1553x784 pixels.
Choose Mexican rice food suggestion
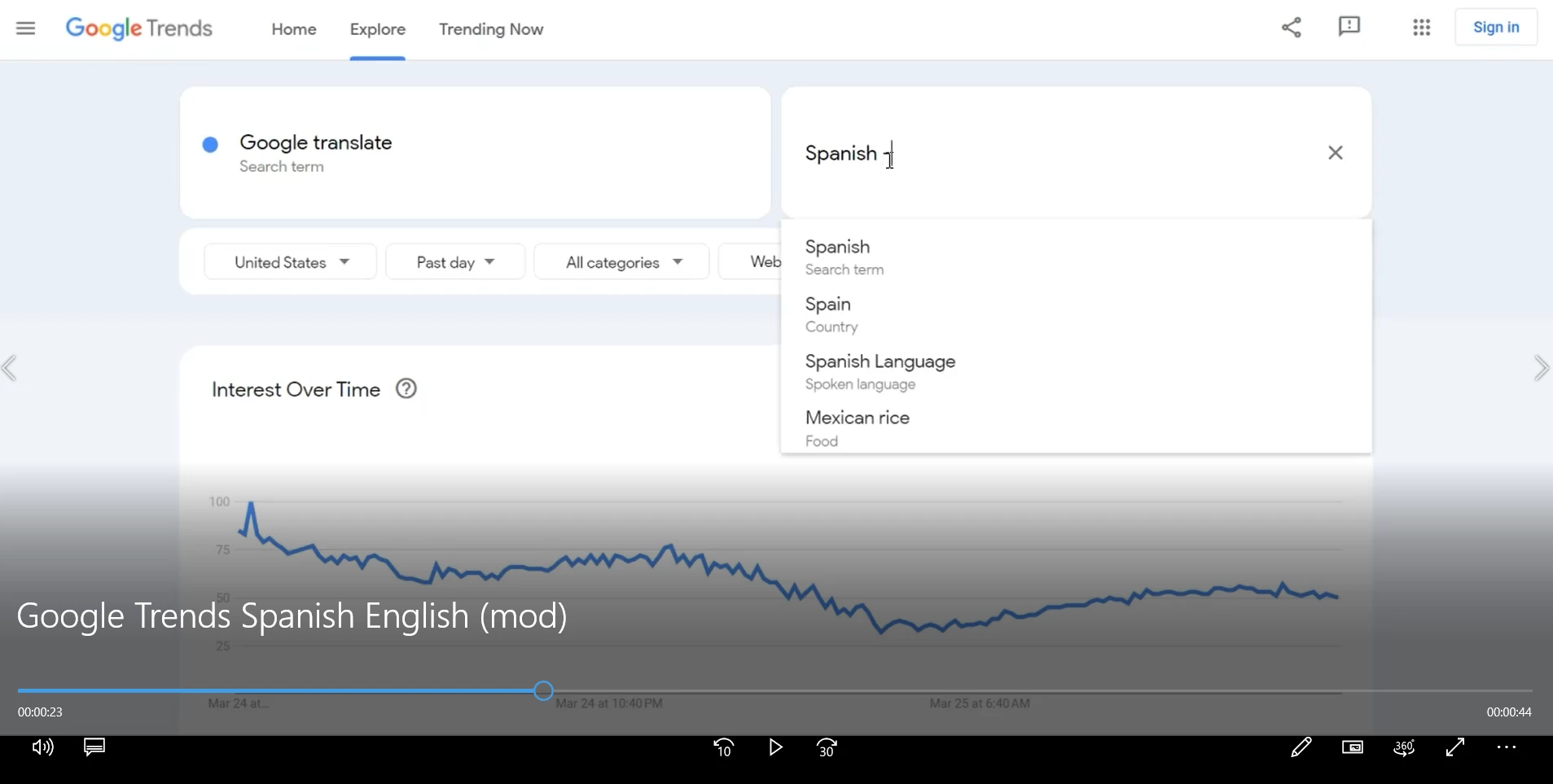(x=1076, y=428)
